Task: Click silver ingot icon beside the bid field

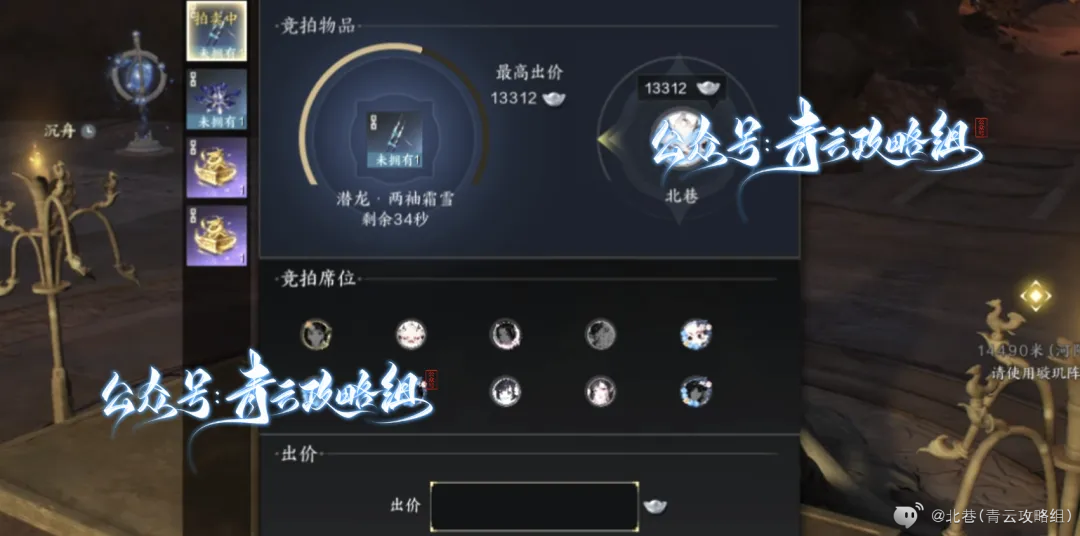Action: click(x=655, y=506)
